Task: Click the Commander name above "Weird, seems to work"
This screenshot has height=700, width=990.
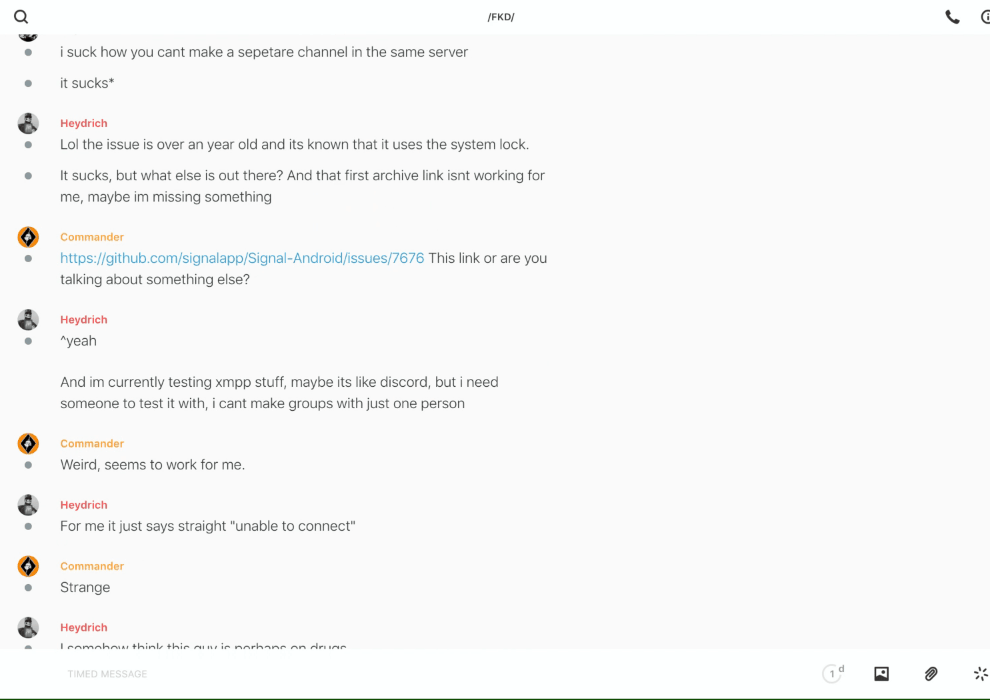Action: pos(92,443)
